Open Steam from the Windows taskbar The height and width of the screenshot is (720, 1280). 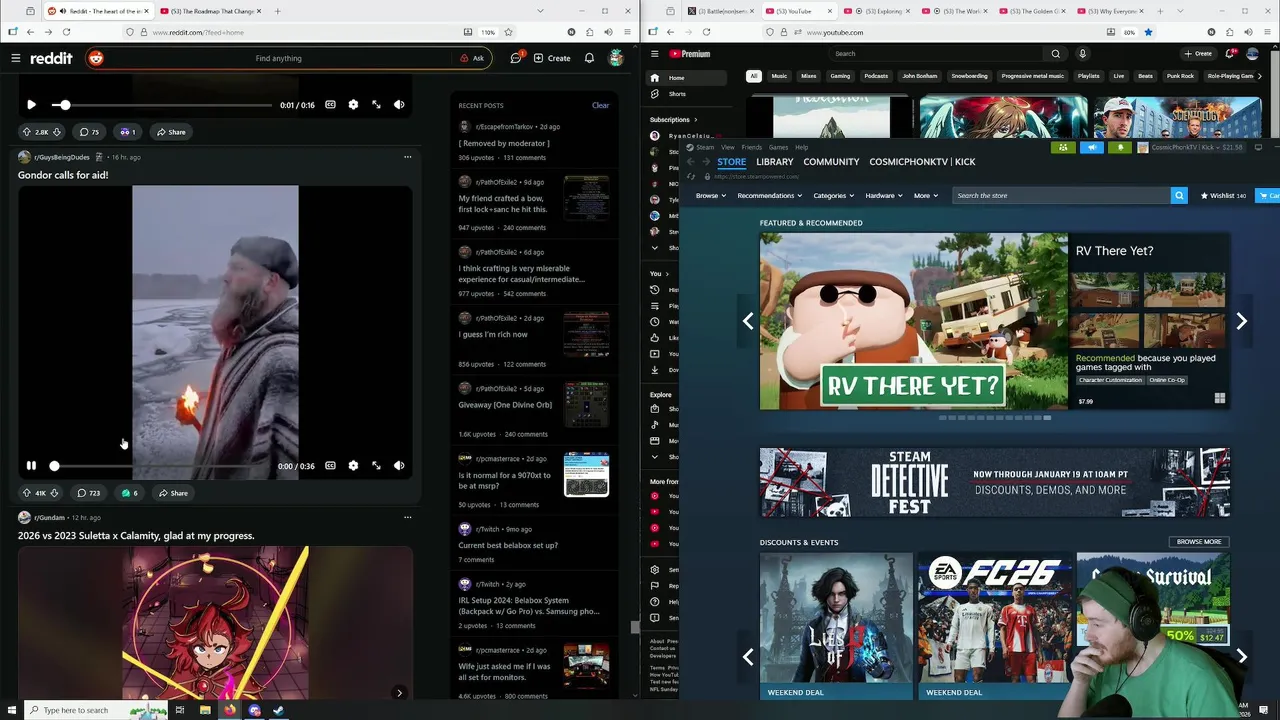click(x=279, y=710)
